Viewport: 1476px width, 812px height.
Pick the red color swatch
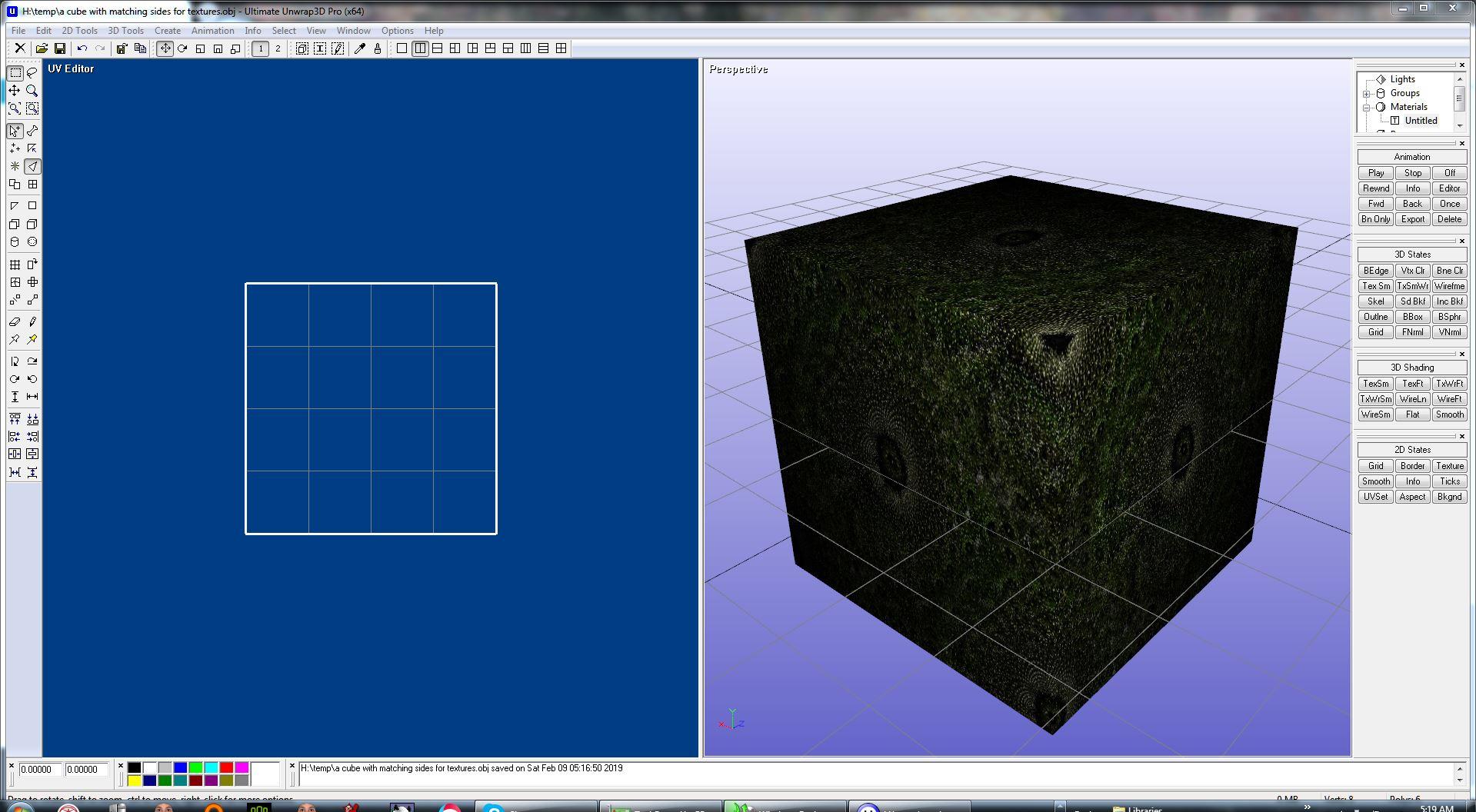[226, 767]
